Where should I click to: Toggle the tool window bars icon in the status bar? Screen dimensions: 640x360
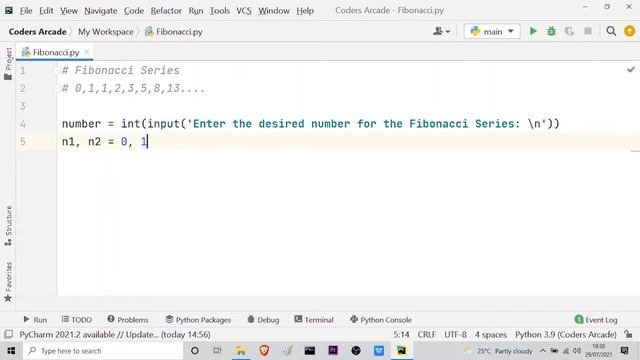point(8,334)
